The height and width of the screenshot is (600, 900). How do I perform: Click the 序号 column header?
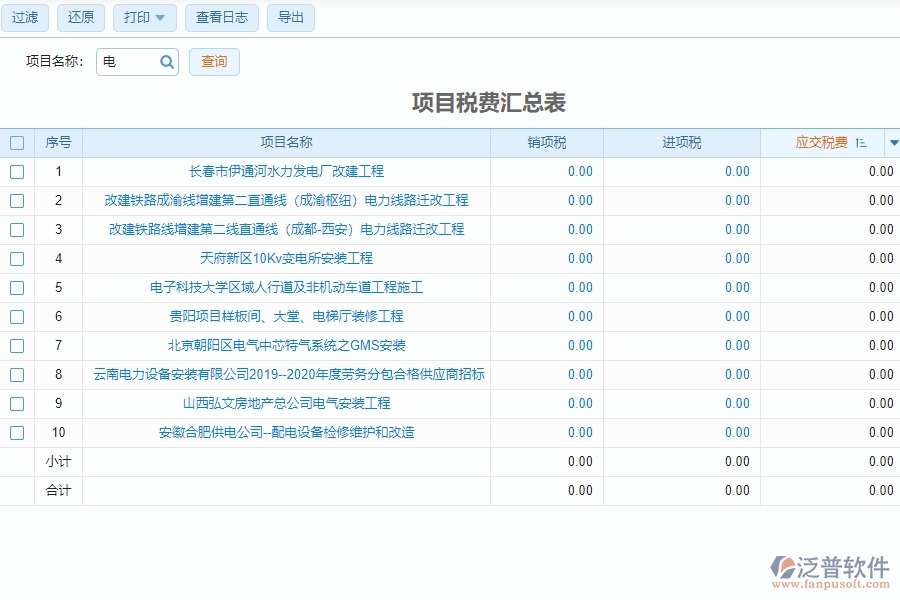(59, 142)
